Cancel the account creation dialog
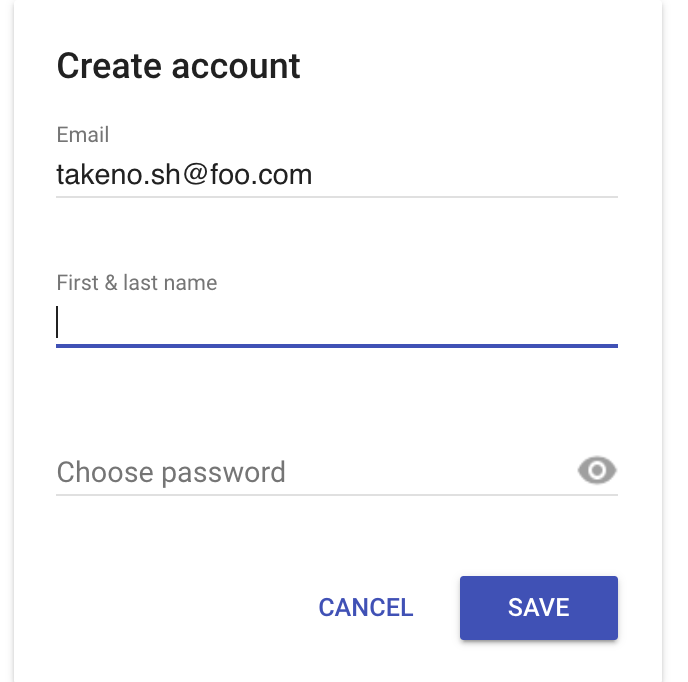 click(366, 607)
